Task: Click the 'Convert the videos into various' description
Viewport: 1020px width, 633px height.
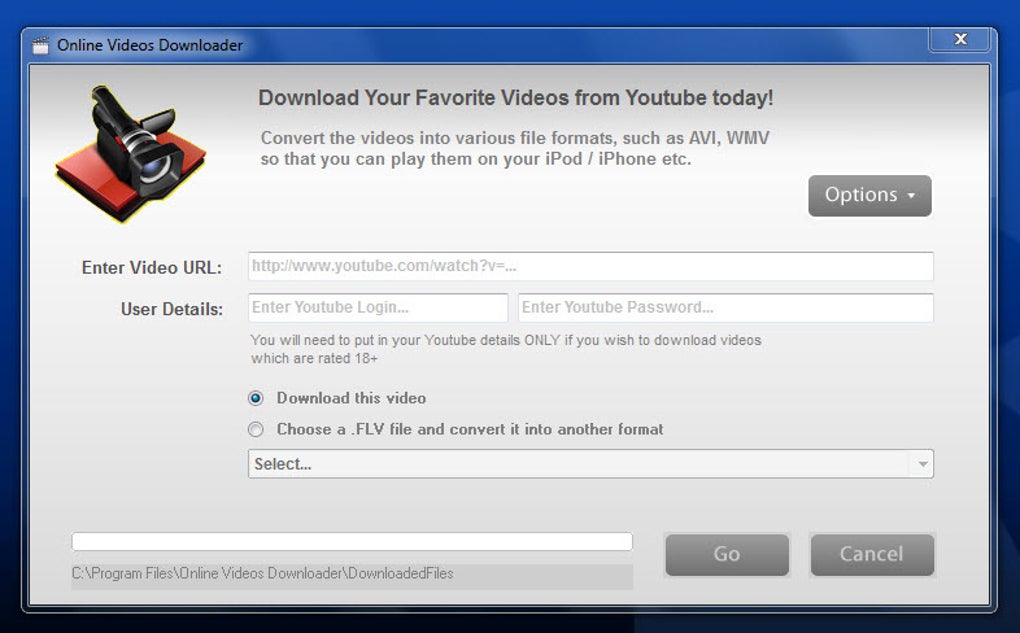Action: pyautogui.click(x=515, y=148)
